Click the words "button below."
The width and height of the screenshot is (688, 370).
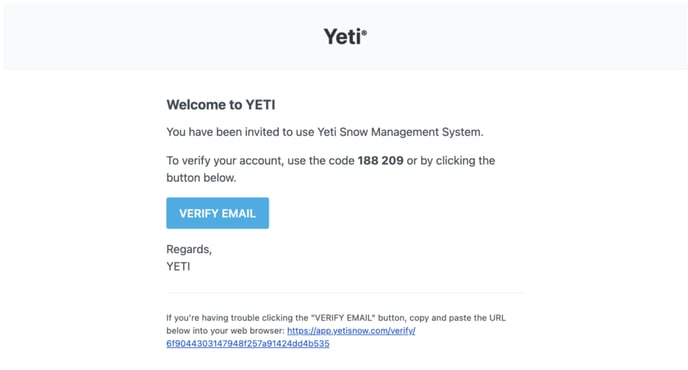(x=201, y=178)
